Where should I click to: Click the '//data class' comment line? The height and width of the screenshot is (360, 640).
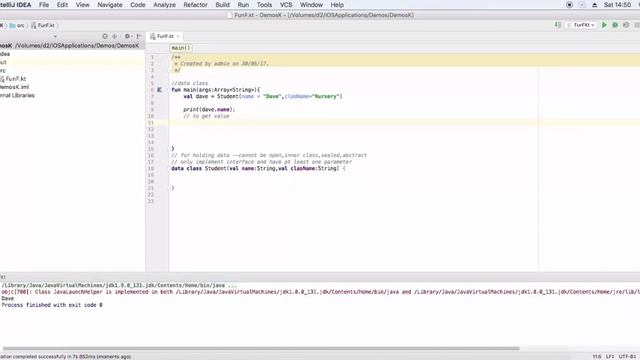tap(189, 83)
